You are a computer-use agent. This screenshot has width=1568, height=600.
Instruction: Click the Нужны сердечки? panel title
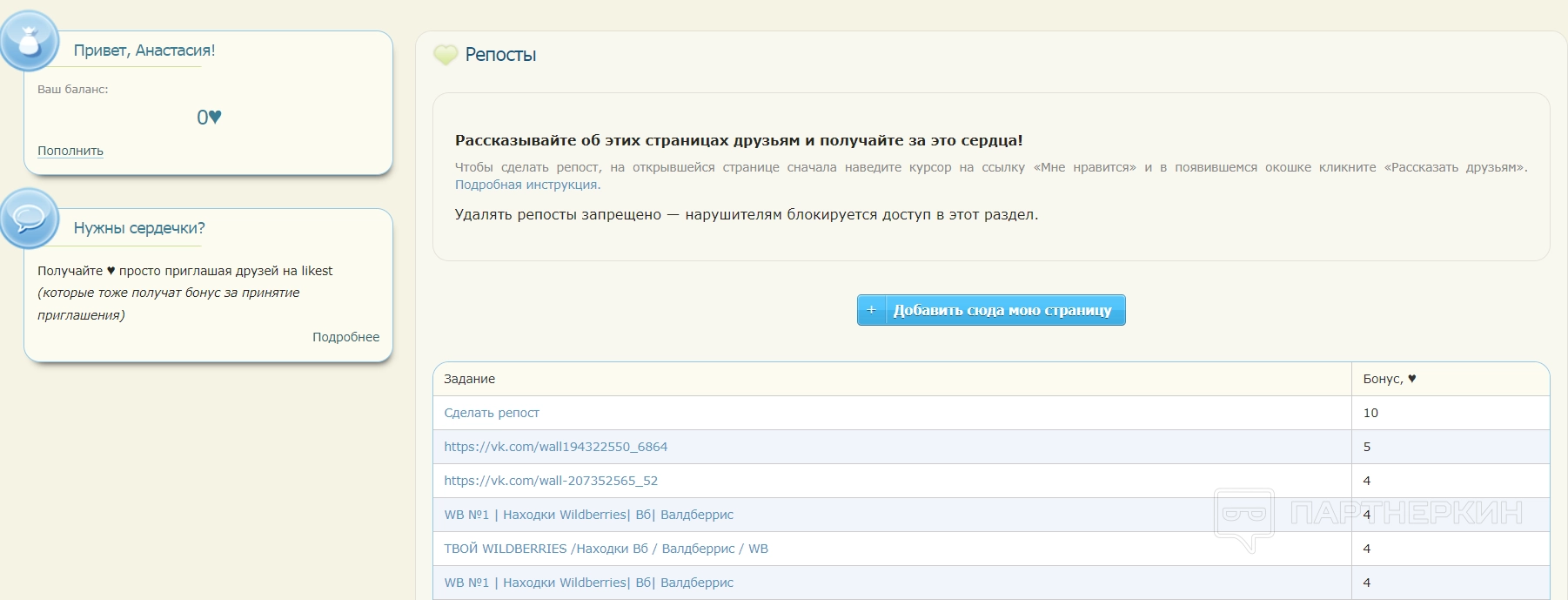[x=139, y=228]
